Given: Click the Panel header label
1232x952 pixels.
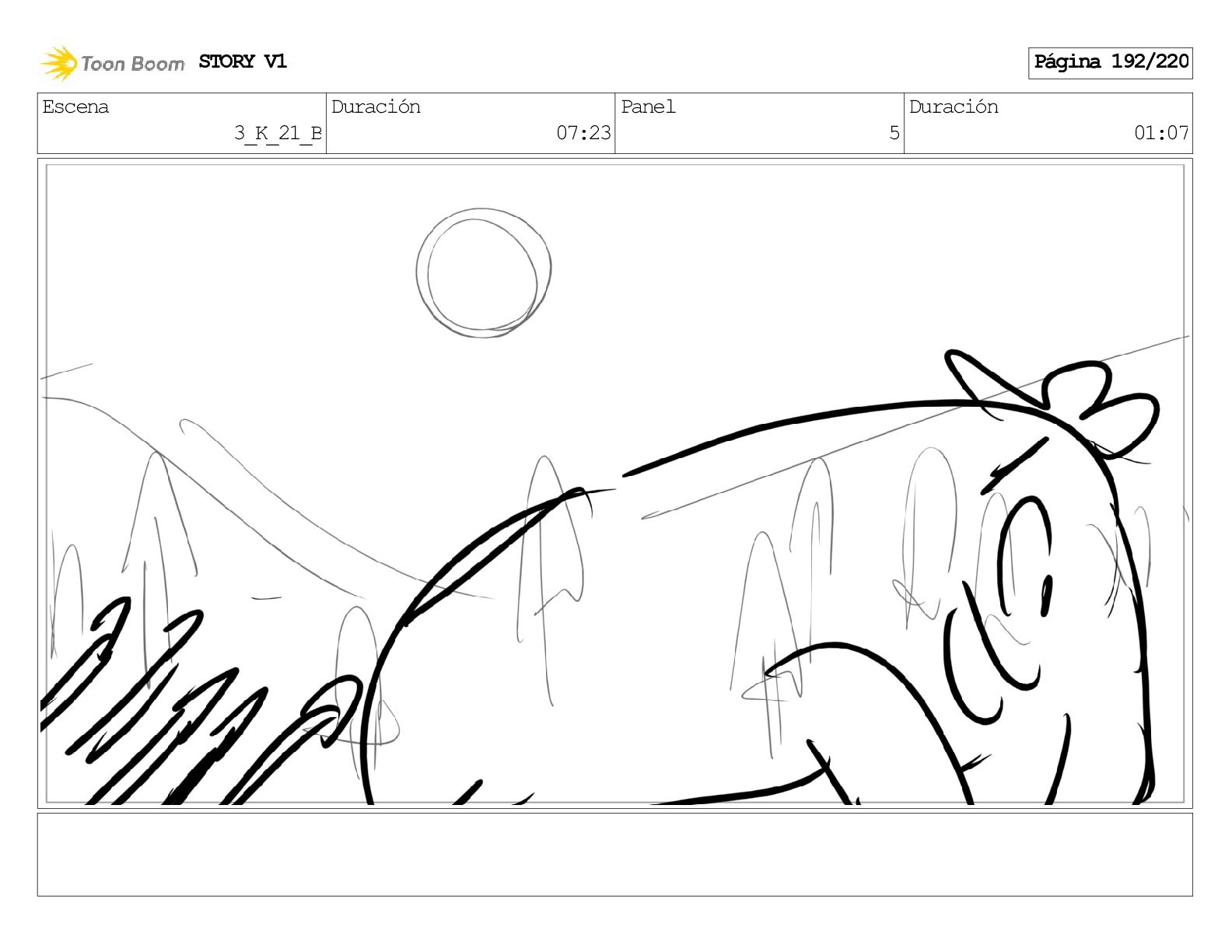Looking at the screenshot, I should click(x=648, y=107).
